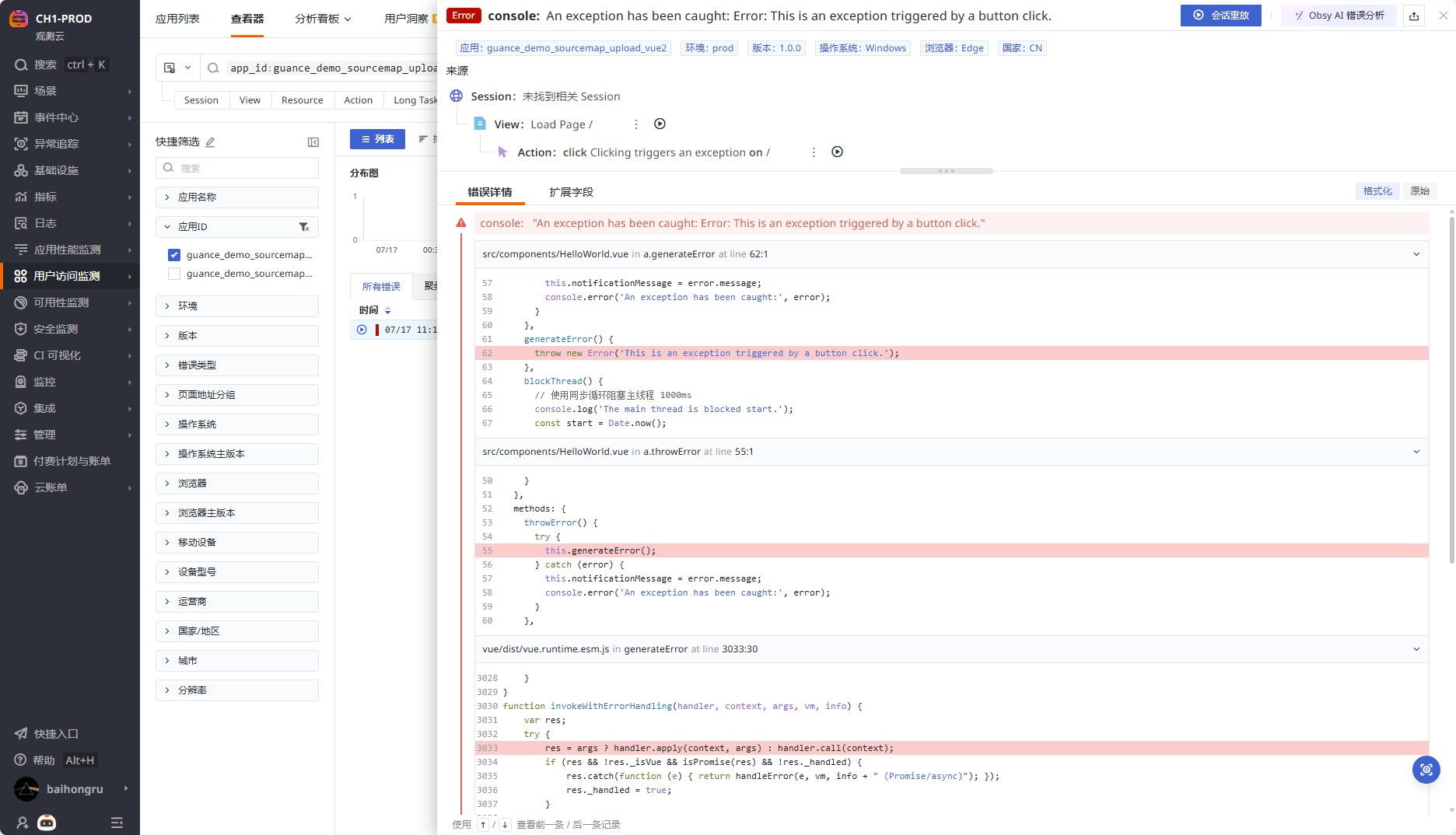Viewport: 1456px width, 835px height.
Task: Switch to 原始 raw view
Action: 1420,191
